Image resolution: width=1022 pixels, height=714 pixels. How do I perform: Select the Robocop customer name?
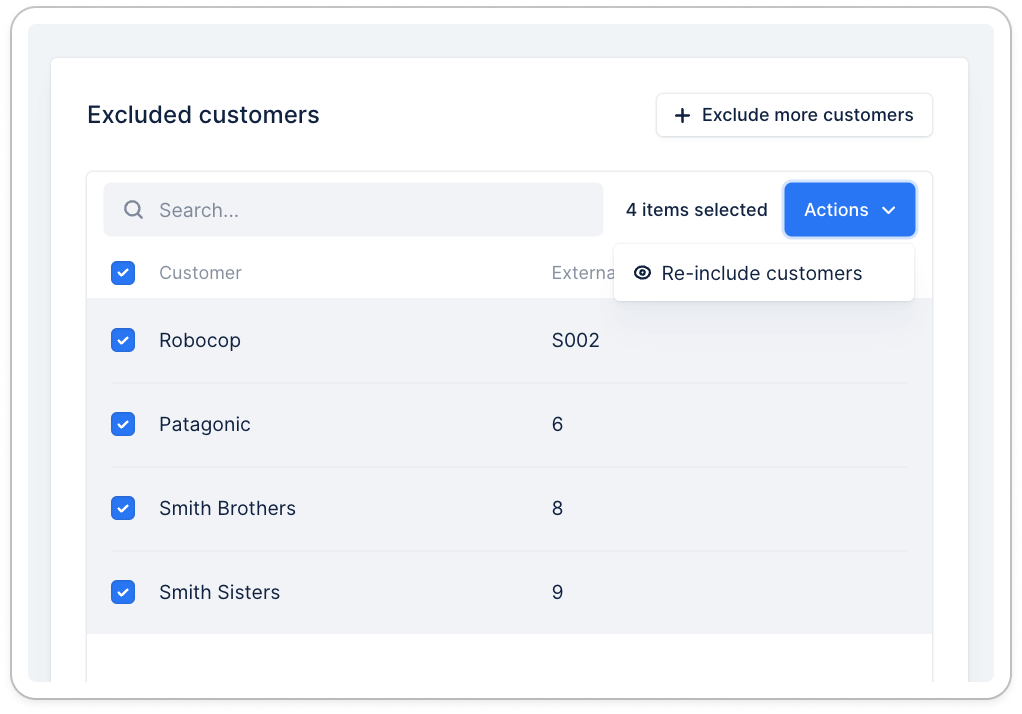click(x=200, y=341)
